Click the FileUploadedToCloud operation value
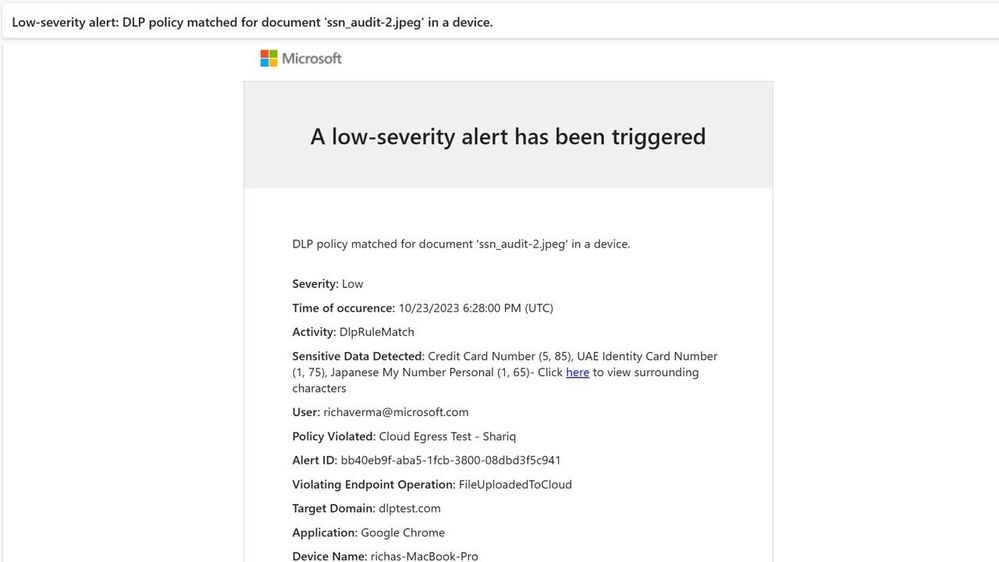This screenshot has width=999, height=562. pyautogui.click(x=515, y=484)
